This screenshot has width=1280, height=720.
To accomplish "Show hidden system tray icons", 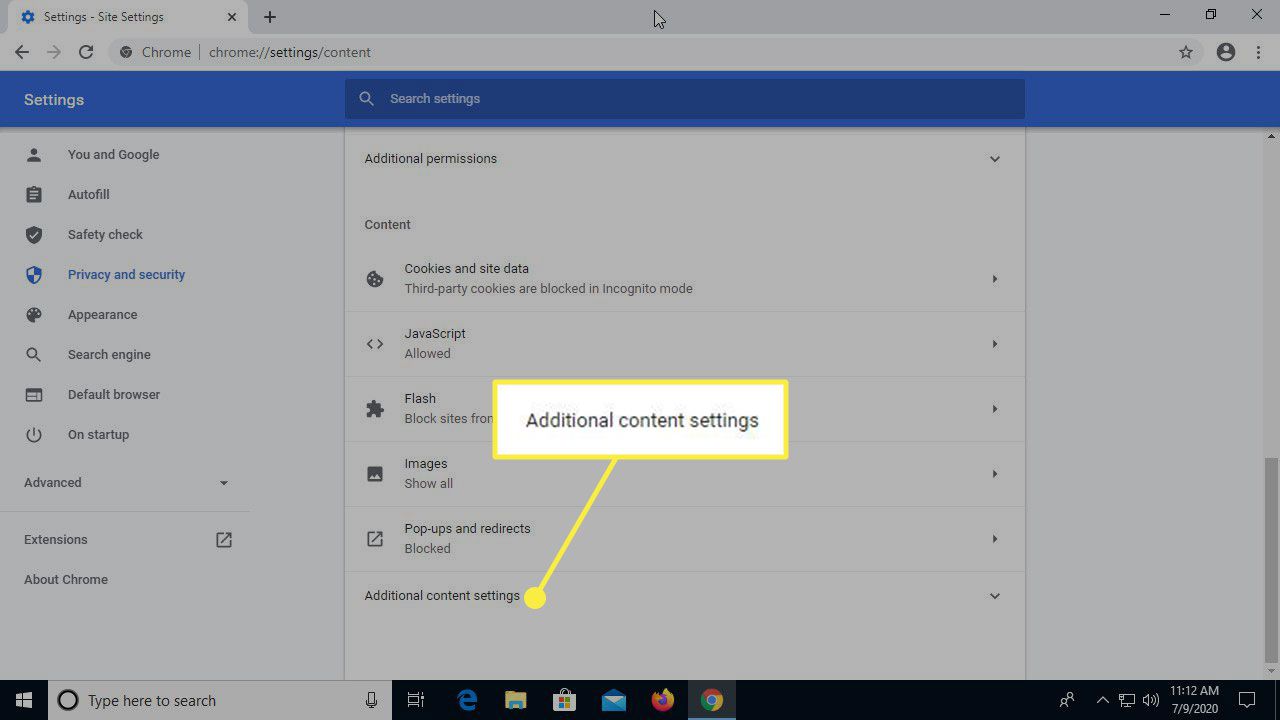I will pyautogui.click(x=1102, y=700).
